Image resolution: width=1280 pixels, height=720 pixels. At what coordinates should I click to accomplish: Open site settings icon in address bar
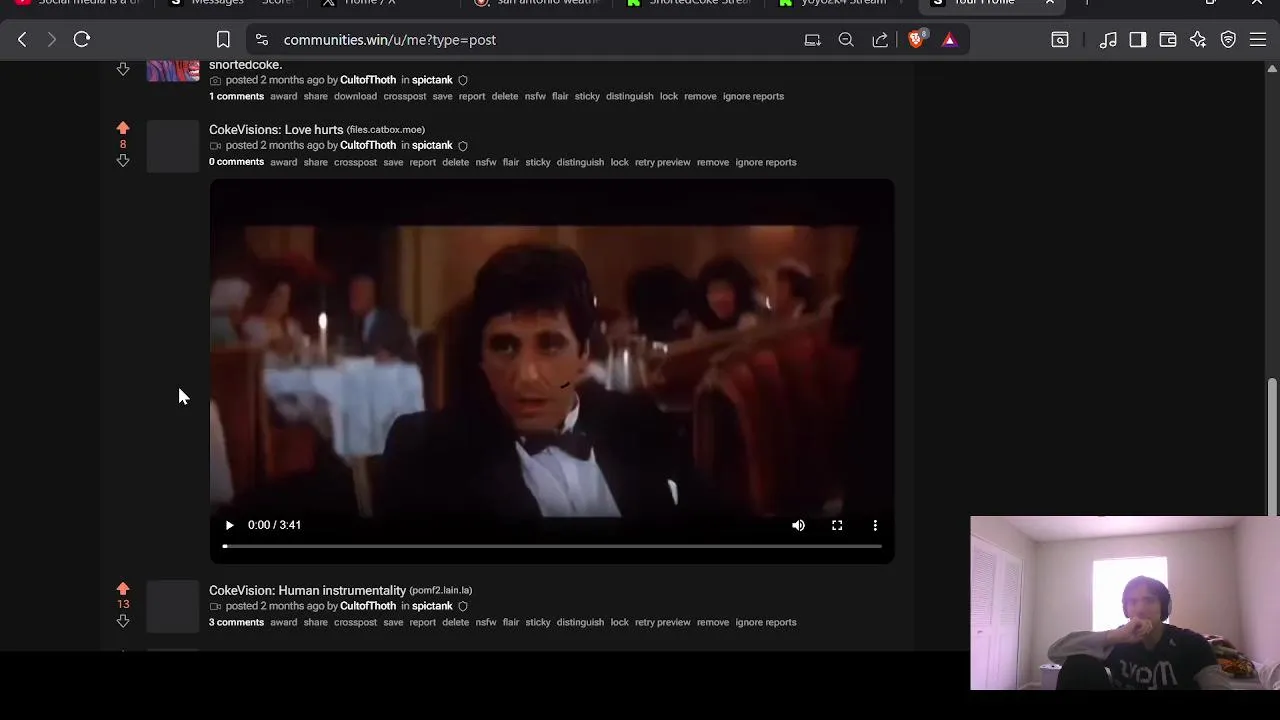[262, 40]
